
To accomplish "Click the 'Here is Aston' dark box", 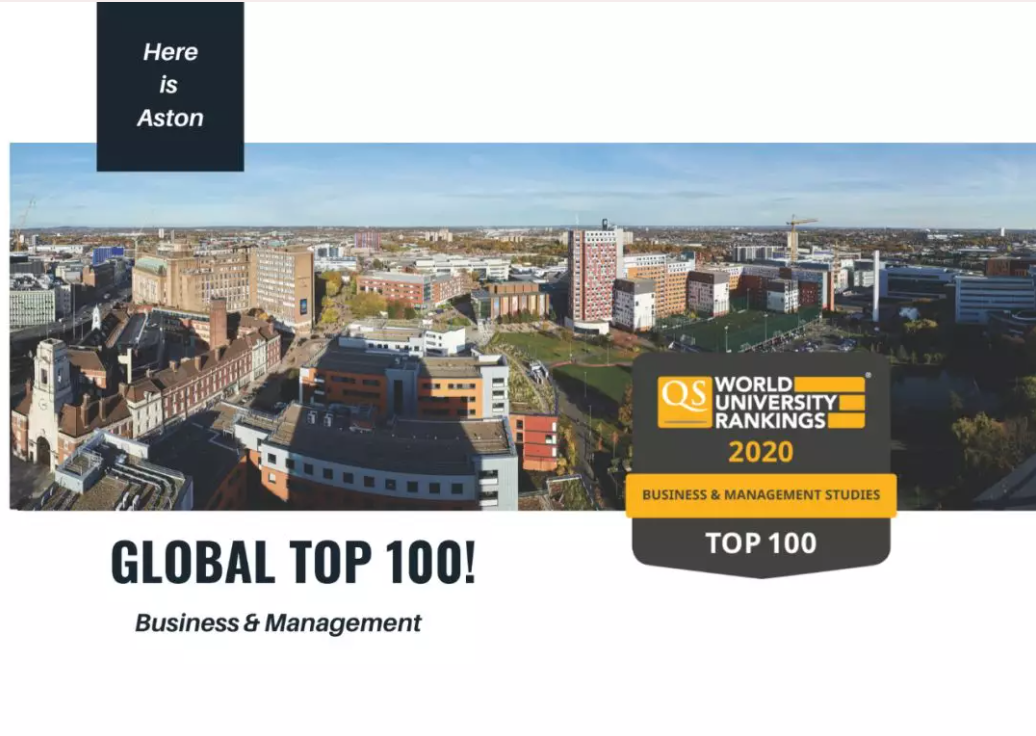I will pos(170,86).
